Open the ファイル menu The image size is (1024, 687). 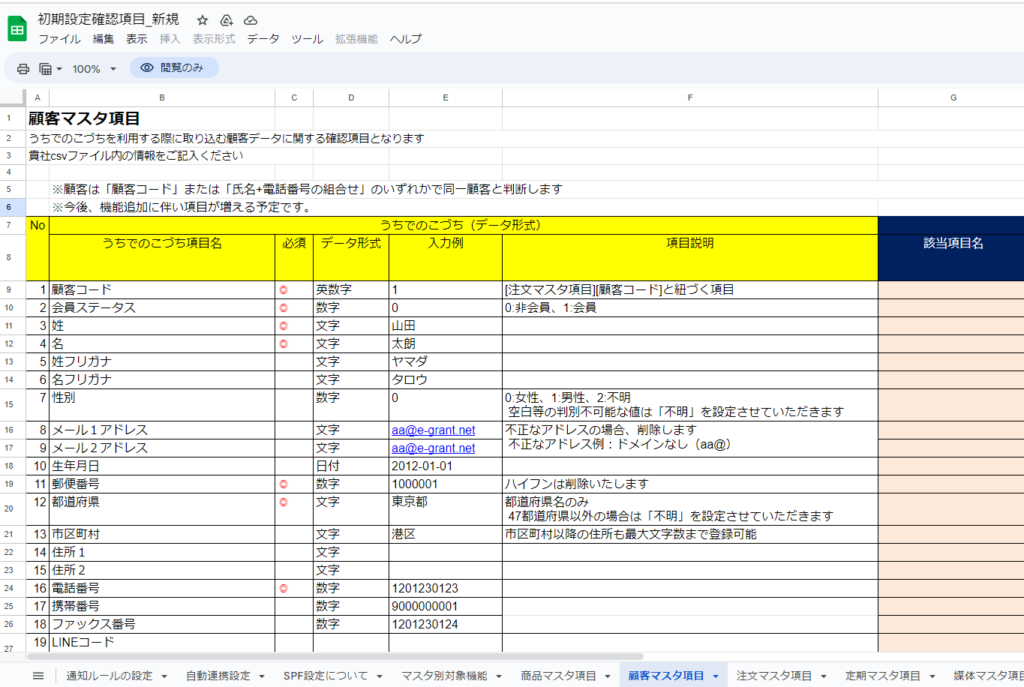click(x=59, y=39)
